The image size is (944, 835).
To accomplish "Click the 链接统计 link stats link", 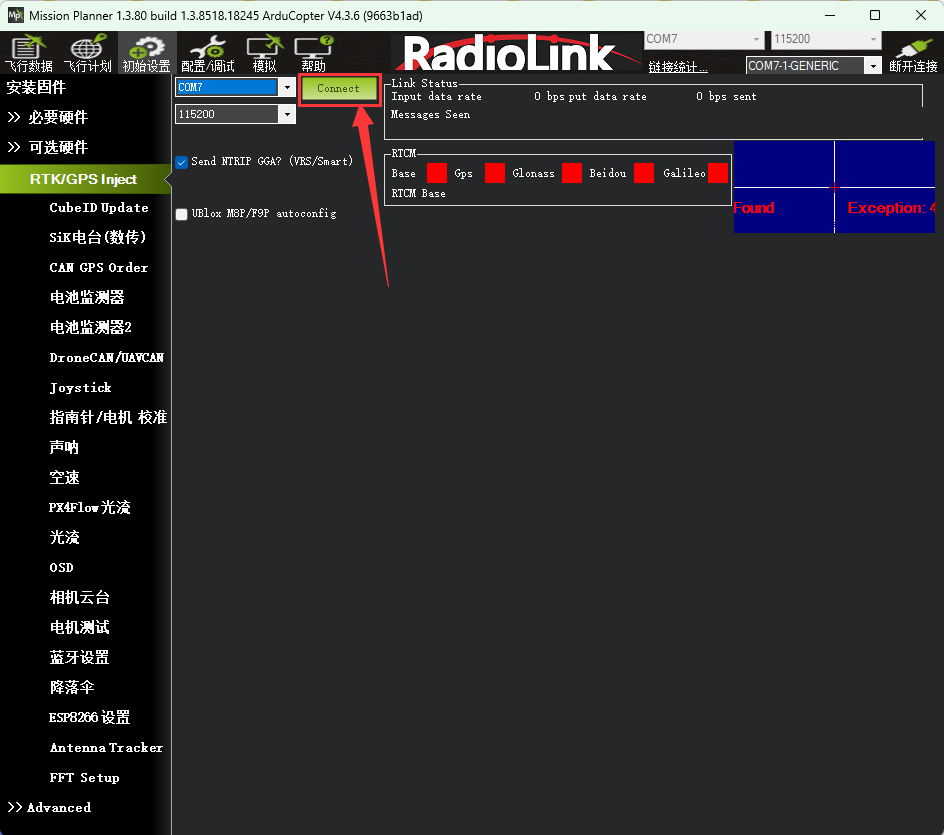I will (677, 67).
